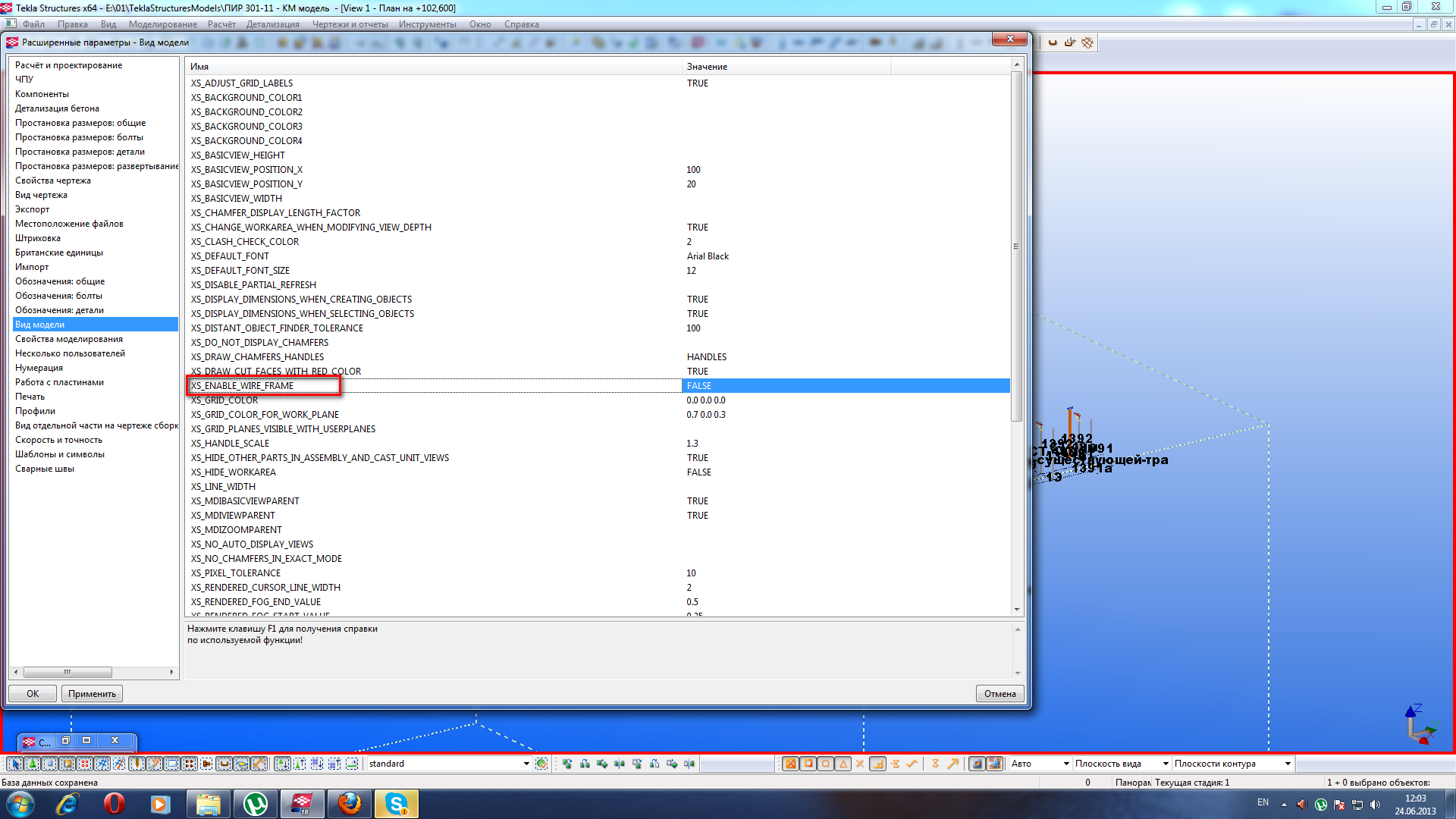Open the Плоскость вида plane dropdown
The image size is (1456, 819).
click(1166, 764)
